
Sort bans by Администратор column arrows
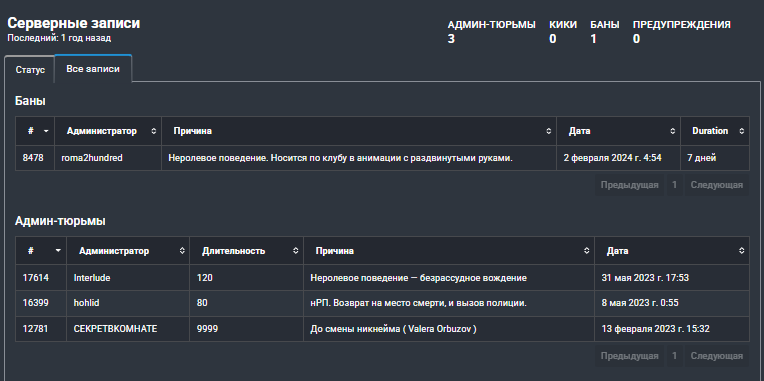154,131
